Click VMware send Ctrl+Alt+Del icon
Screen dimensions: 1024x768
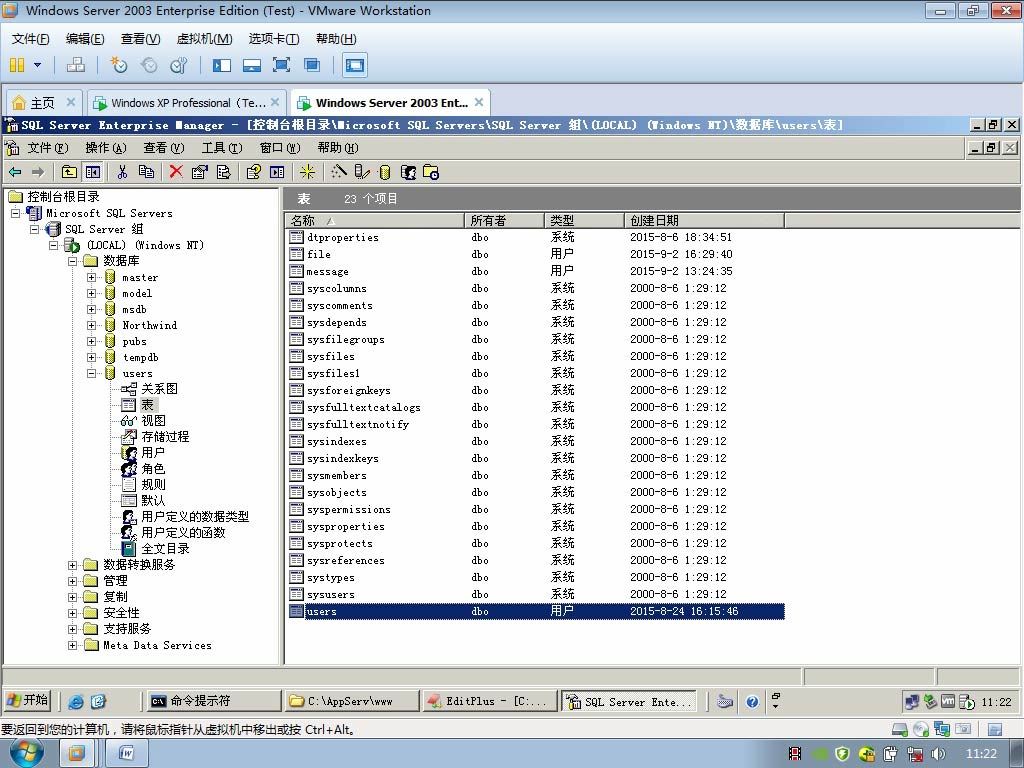coord(76,65)
